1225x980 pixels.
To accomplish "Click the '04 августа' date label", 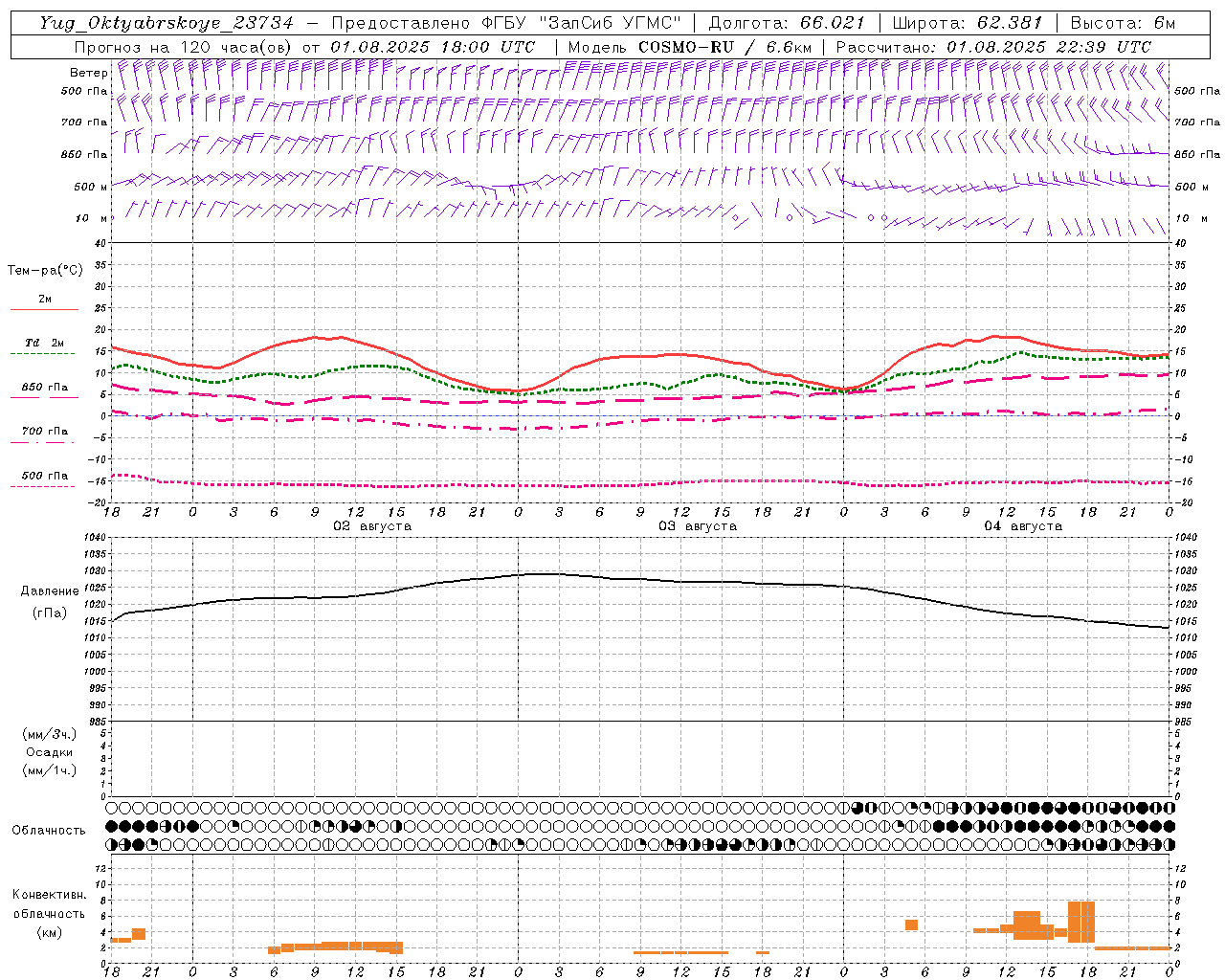I will point(1023,526).
